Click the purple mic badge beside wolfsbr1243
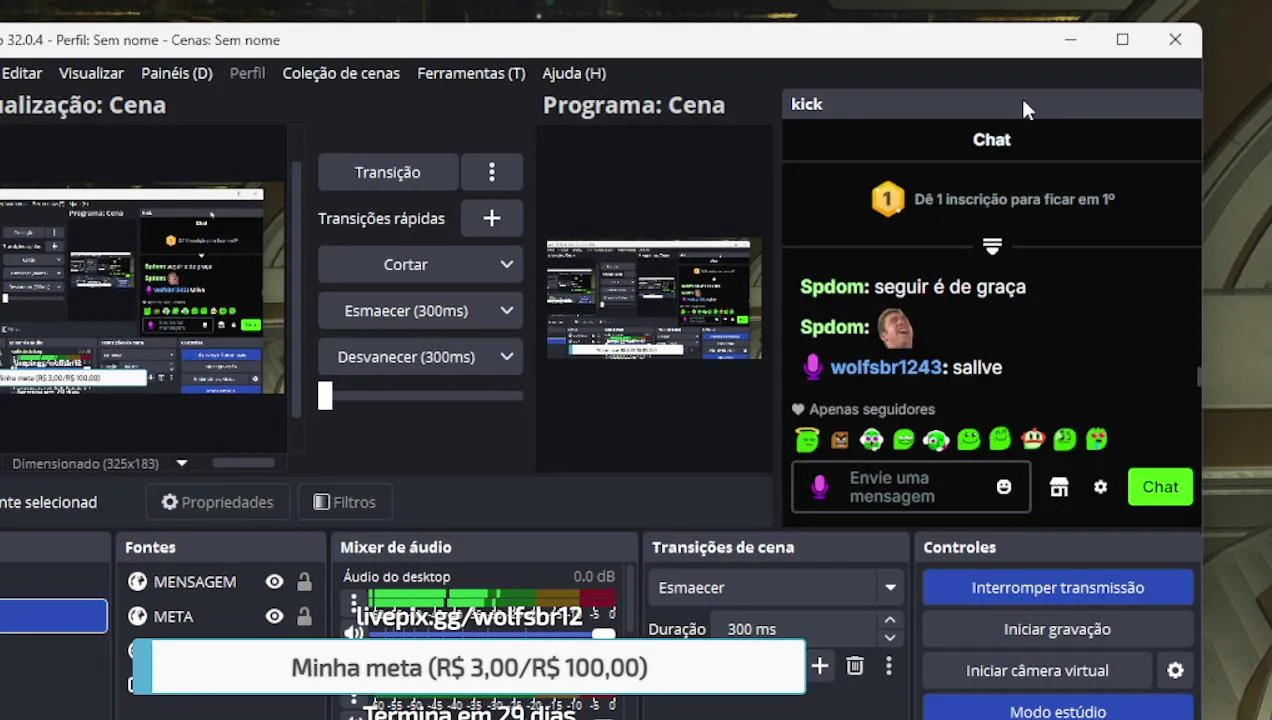This screenshot has width=1272, height=720. coord(812,367)
